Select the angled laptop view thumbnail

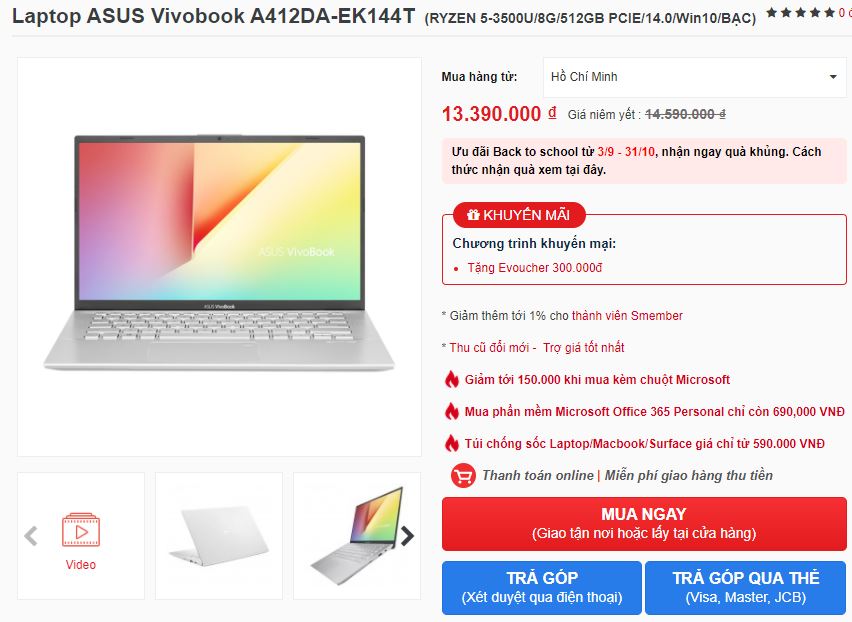357,536
